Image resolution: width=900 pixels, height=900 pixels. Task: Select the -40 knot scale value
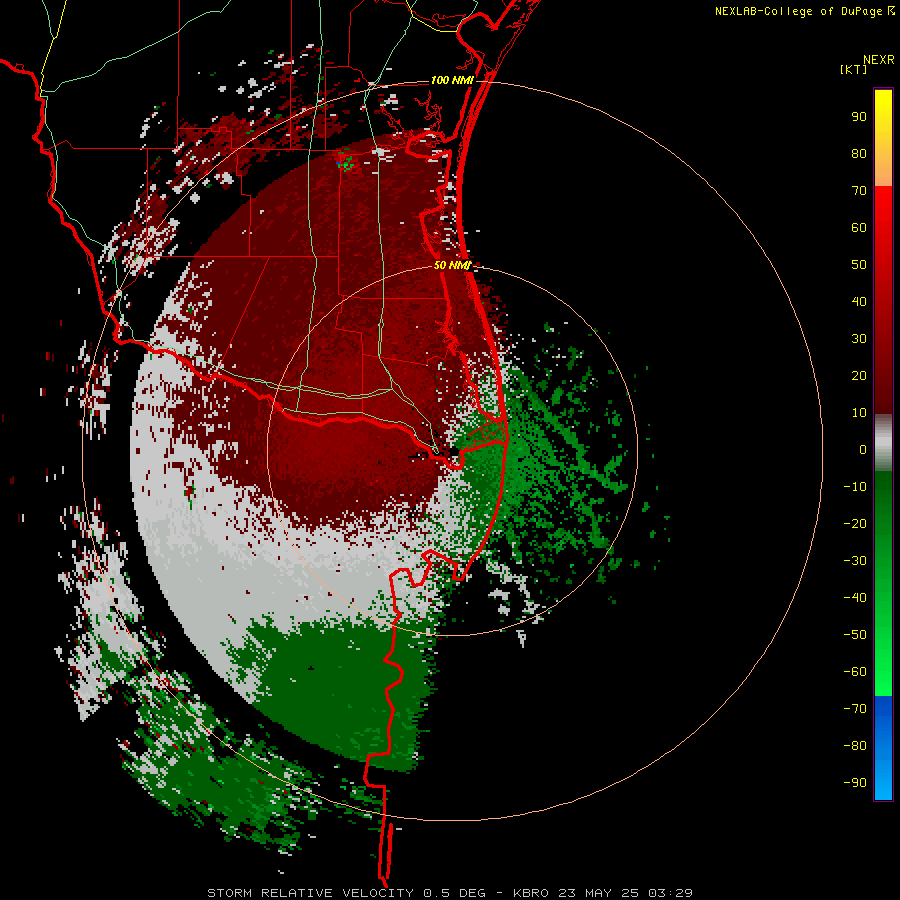[x=855, y=598]
